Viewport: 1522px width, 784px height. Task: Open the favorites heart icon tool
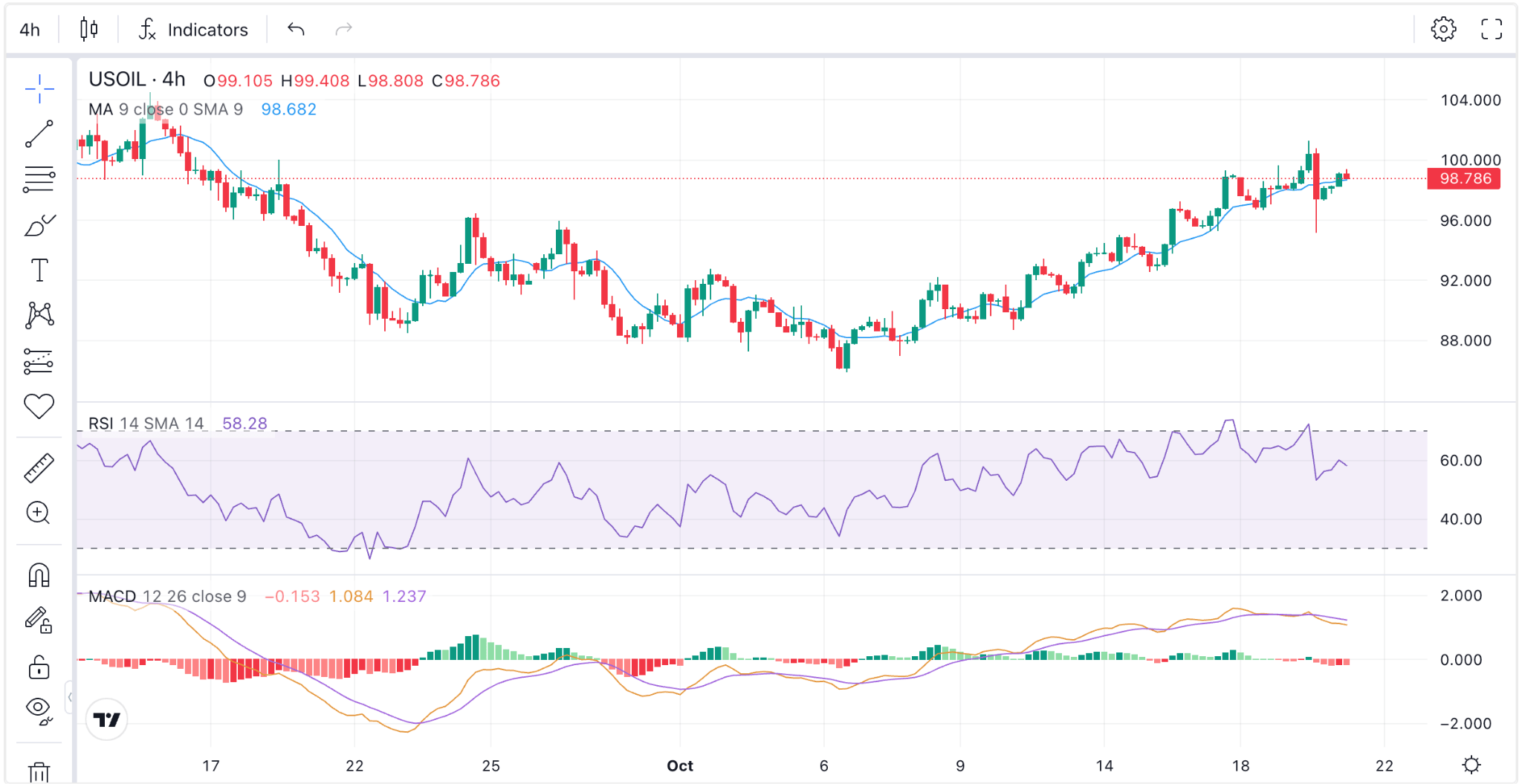click(39, 406)
